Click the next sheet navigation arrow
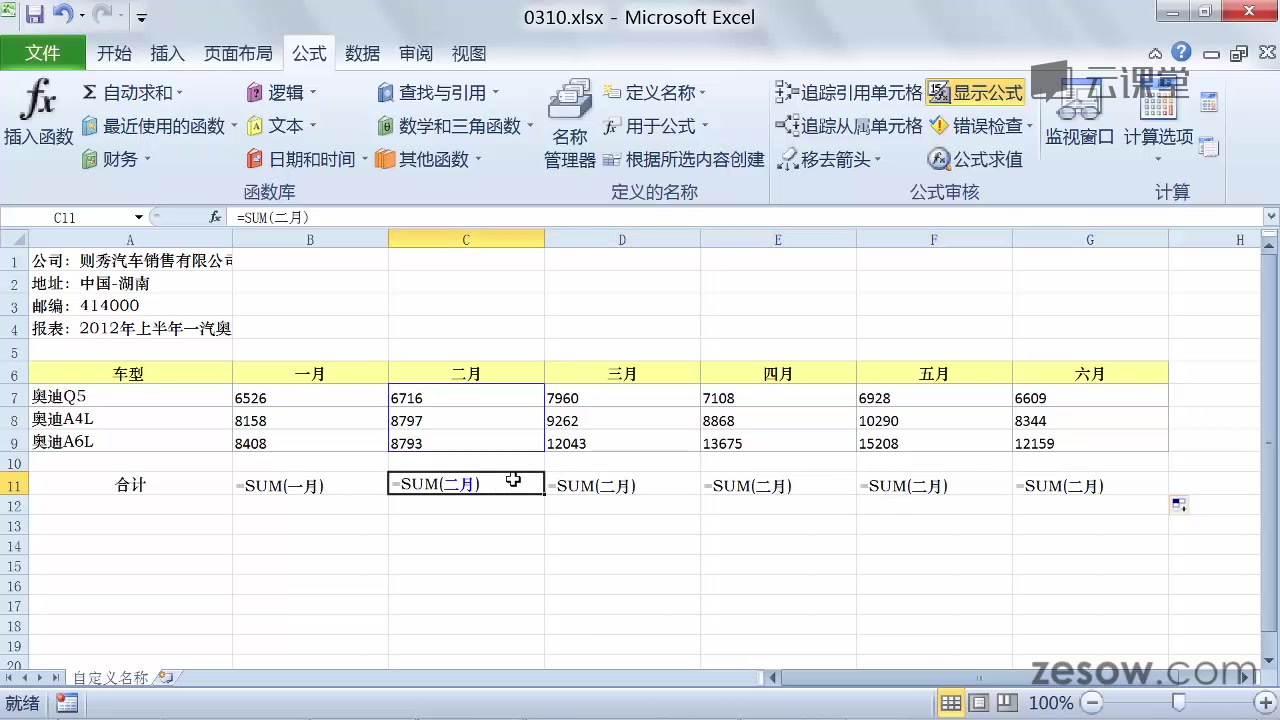1280x720 pixels. click(40, 677)
